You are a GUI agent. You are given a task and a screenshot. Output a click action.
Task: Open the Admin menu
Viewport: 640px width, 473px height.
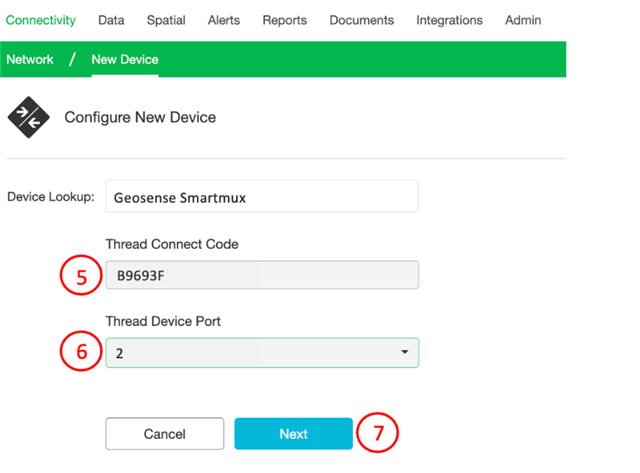[523, 20]
